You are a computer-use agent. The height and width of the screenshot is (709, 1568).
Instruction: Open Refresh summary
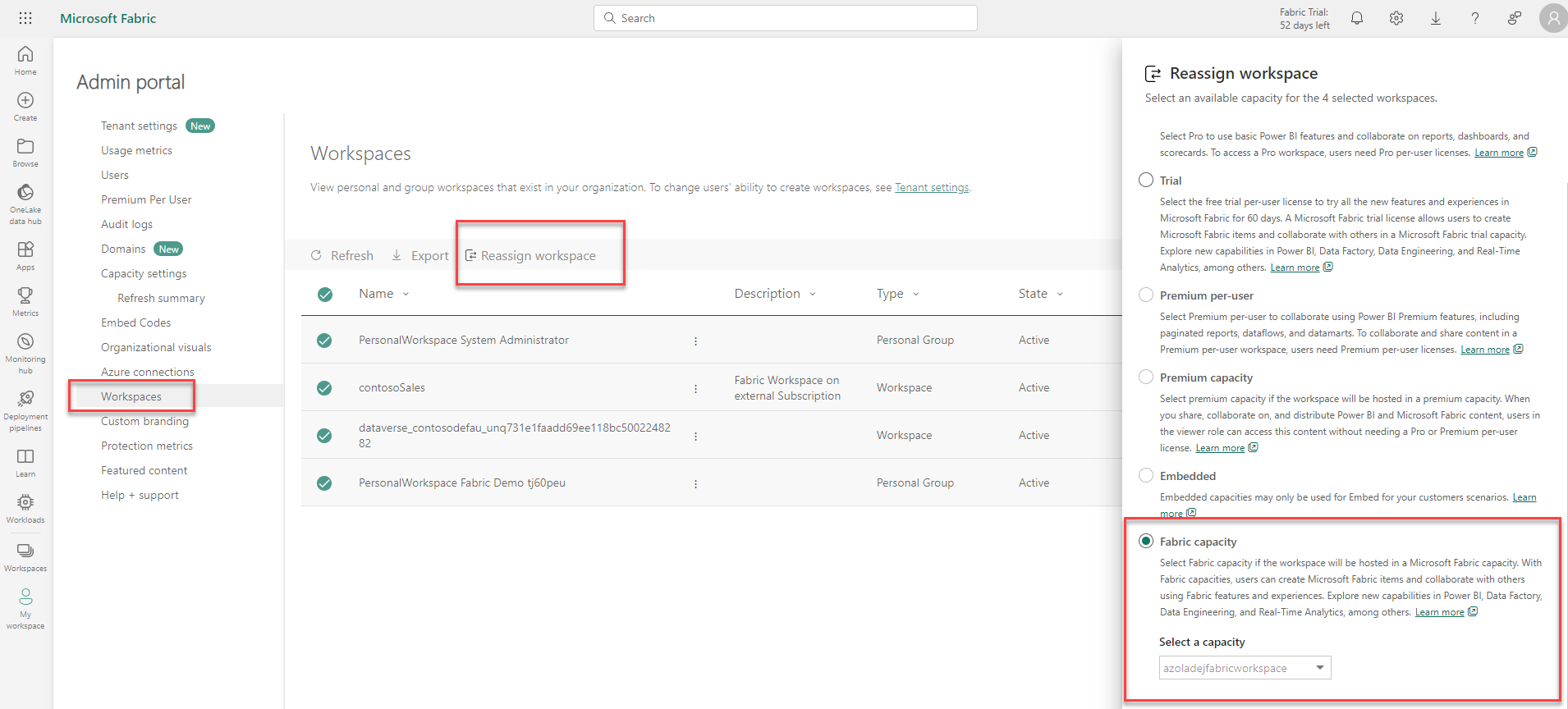pyautogui.click(x=161, y=298)
